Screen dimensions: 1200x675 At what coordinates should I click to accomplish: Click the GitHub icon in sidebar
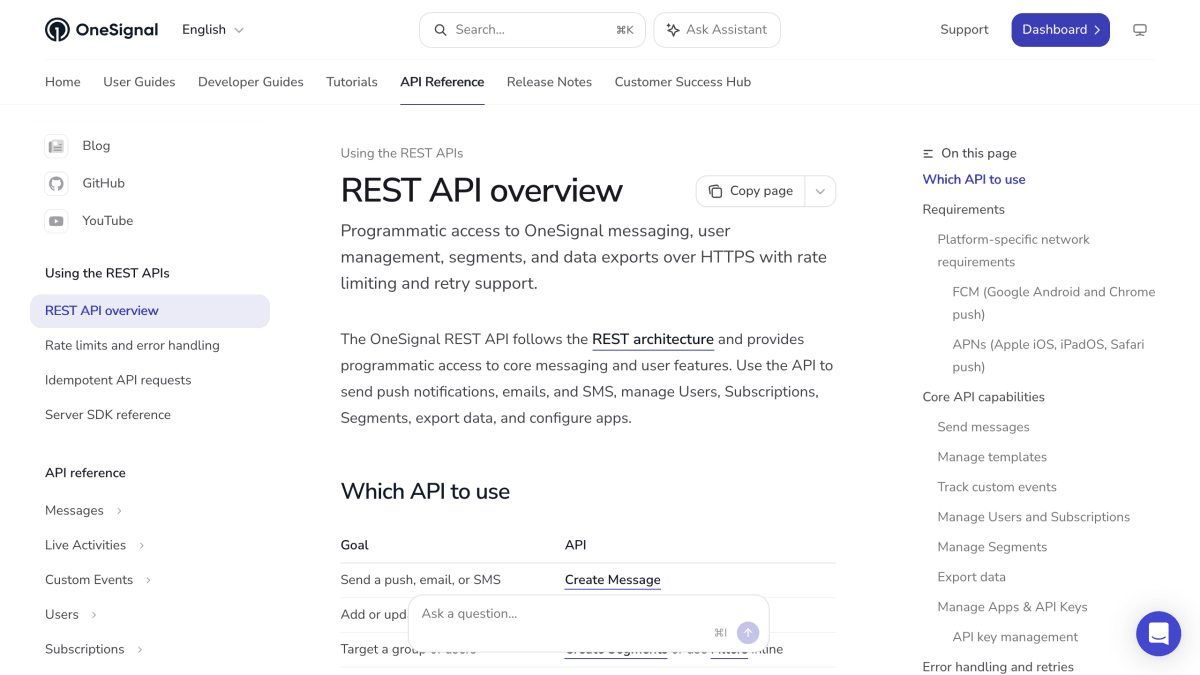[x=56, y=184]
